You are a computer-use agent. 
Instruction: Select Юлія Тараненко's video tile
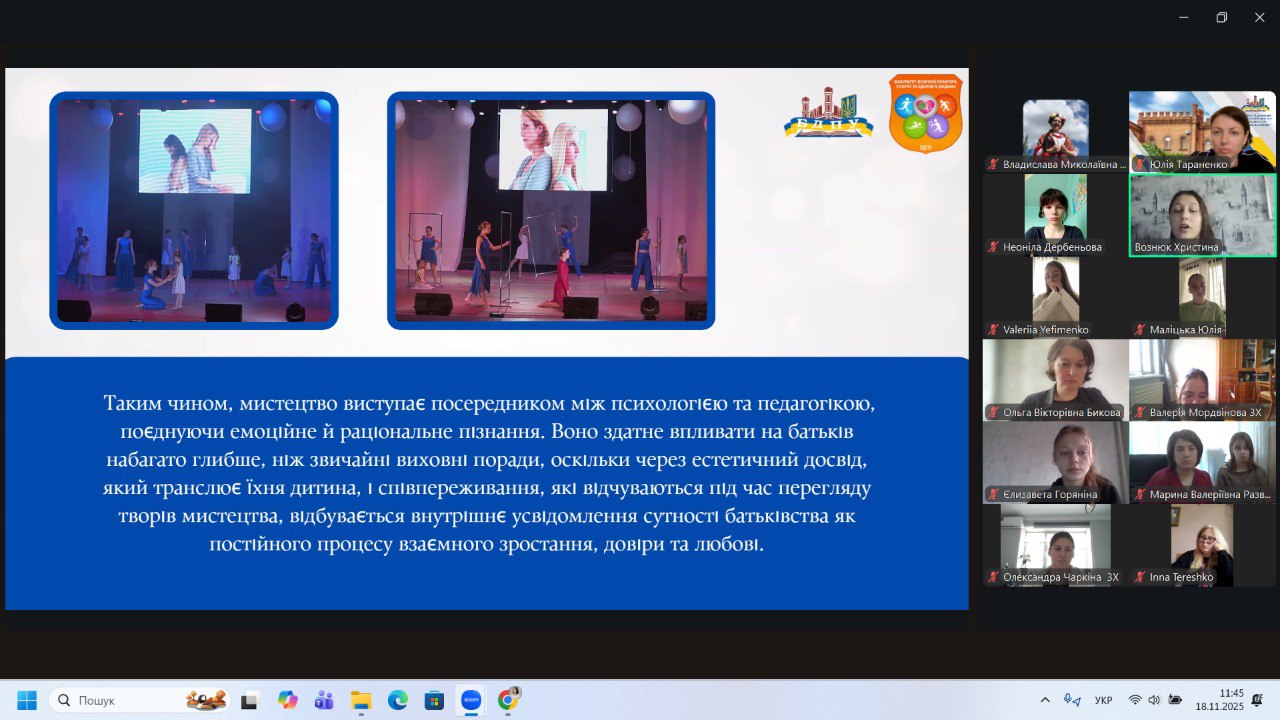pyautogui.click(x=1202, y=131)
